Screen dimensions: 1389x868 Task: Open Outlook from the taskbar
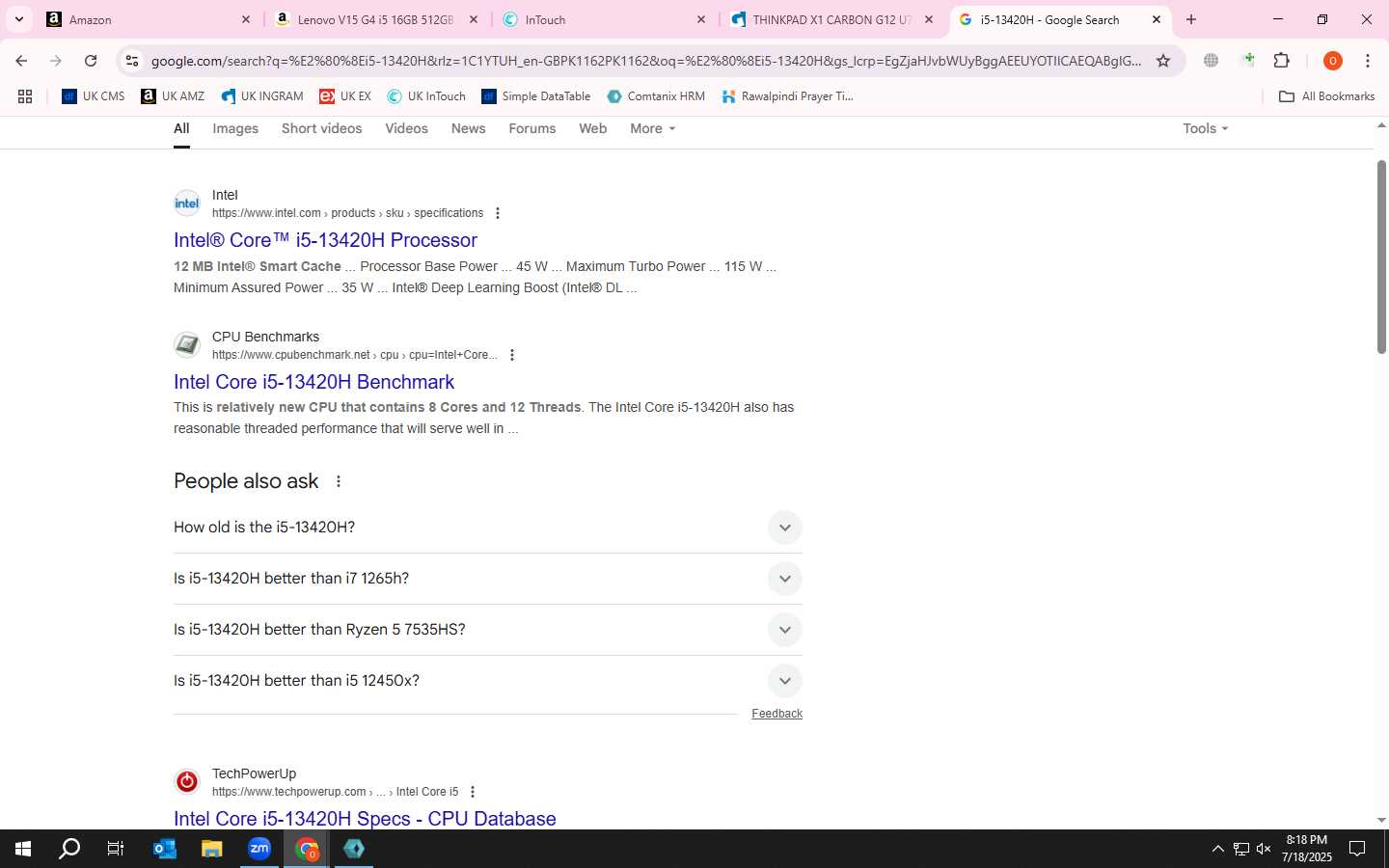pos(164,849)
